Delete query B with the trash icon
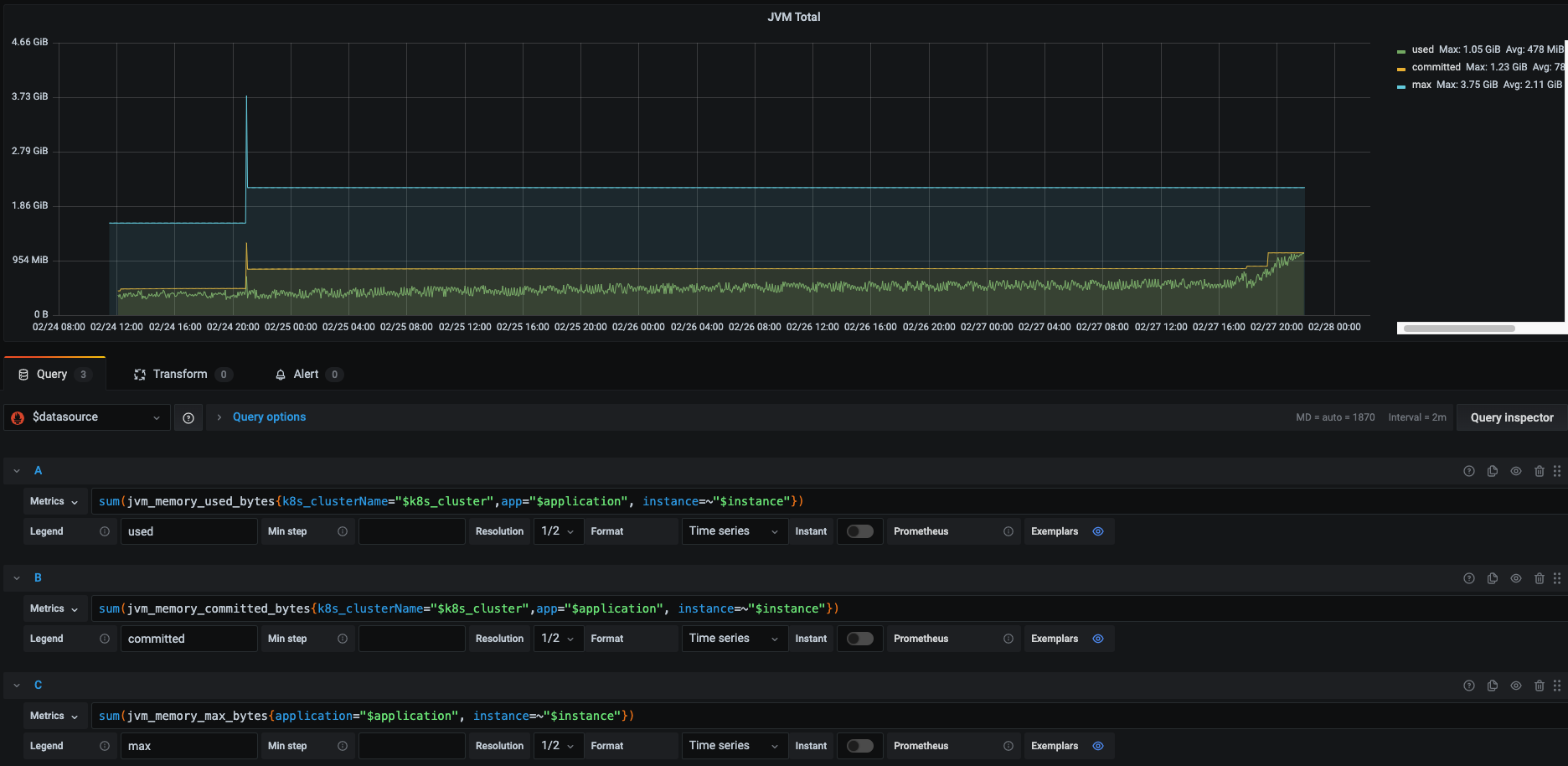1568x766 pixels. click(x=1539, y=578)
